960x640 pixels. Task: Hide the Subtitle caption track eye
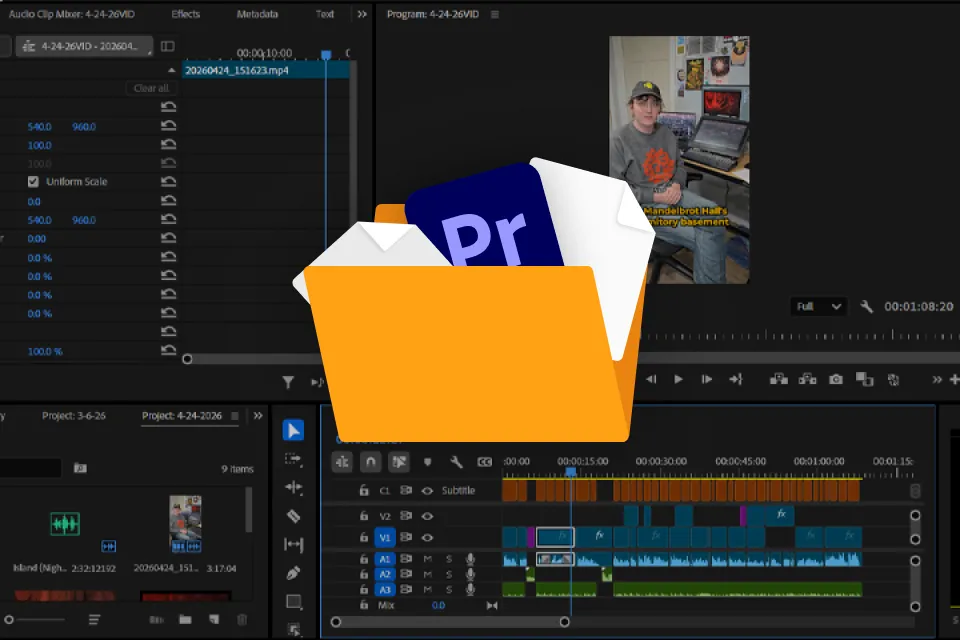[427, 491]
